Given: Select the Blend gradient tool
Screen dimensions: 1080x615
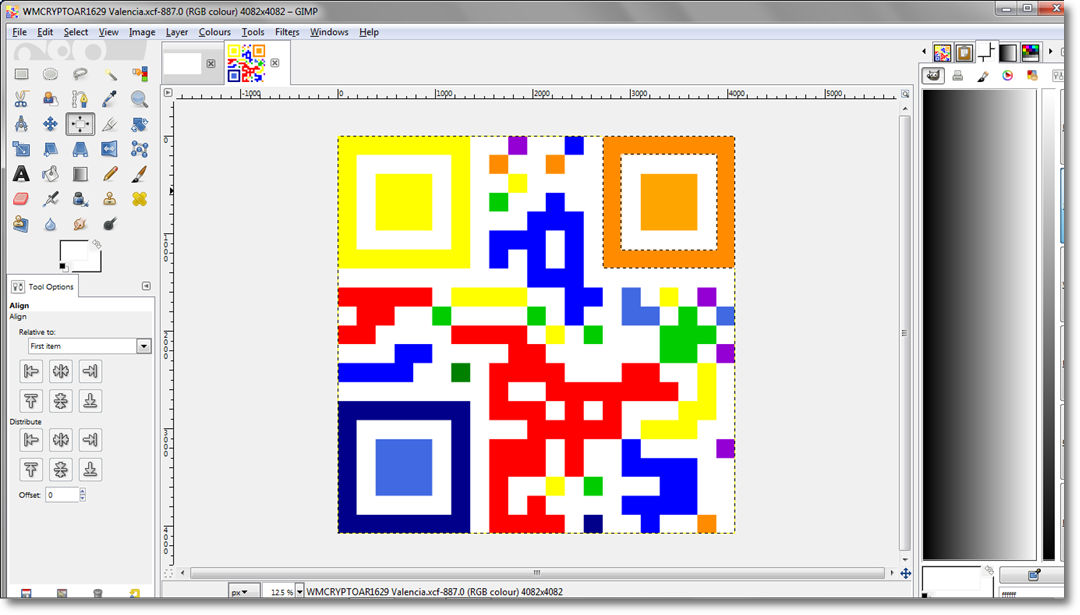Looking at the screenshot, I should (80, 174).
